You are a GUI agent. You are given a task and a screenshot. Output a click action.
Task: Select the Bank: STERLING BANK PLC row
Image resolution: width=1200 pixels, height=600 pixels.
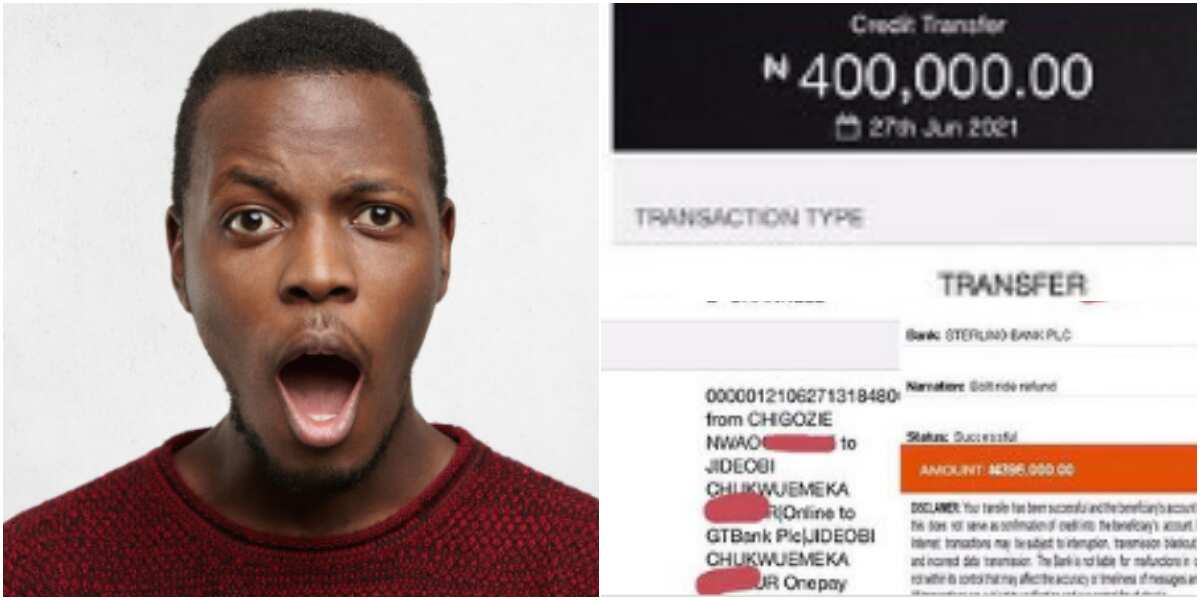[988, 336]
